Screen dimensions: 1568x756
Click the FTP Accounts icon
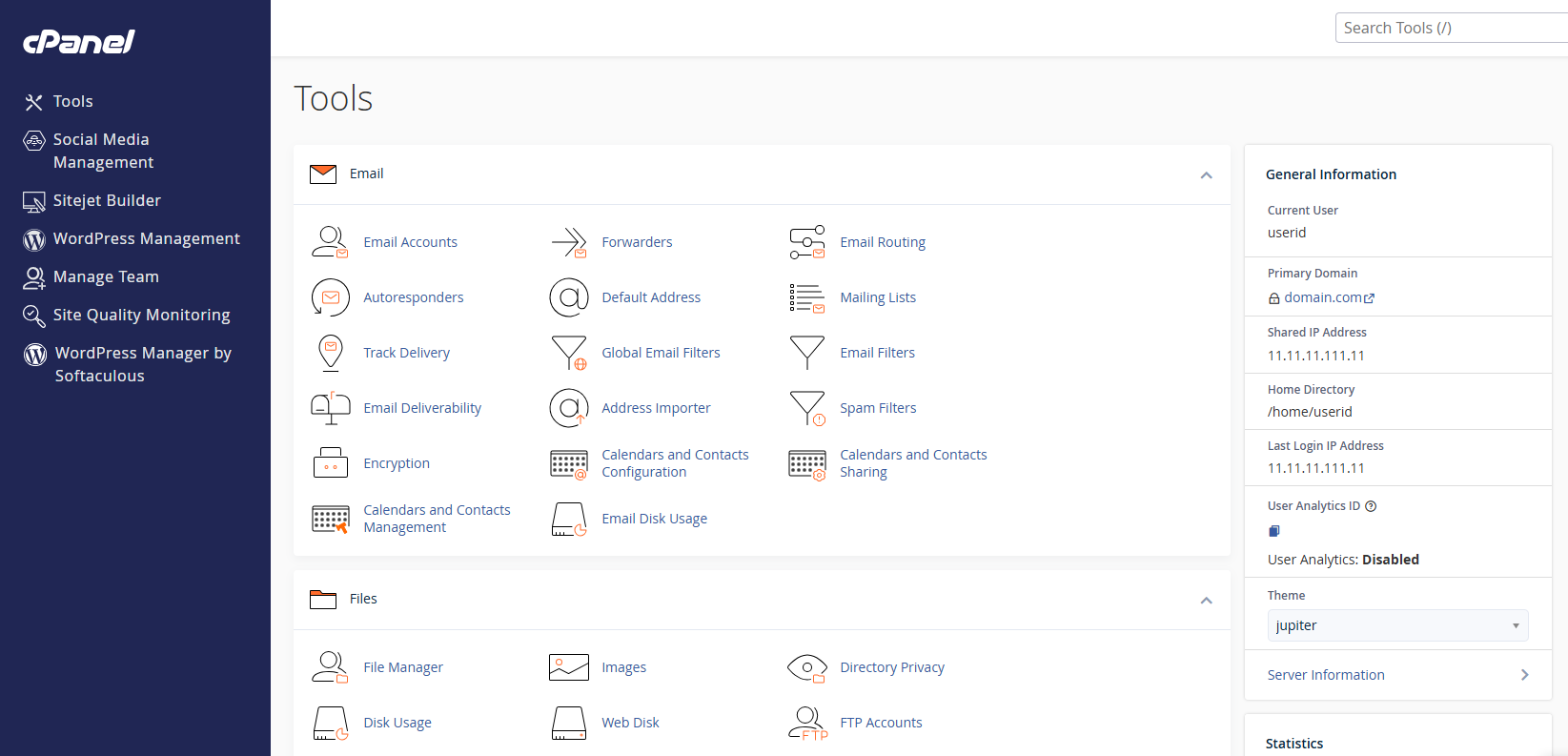tap(807, 723)
